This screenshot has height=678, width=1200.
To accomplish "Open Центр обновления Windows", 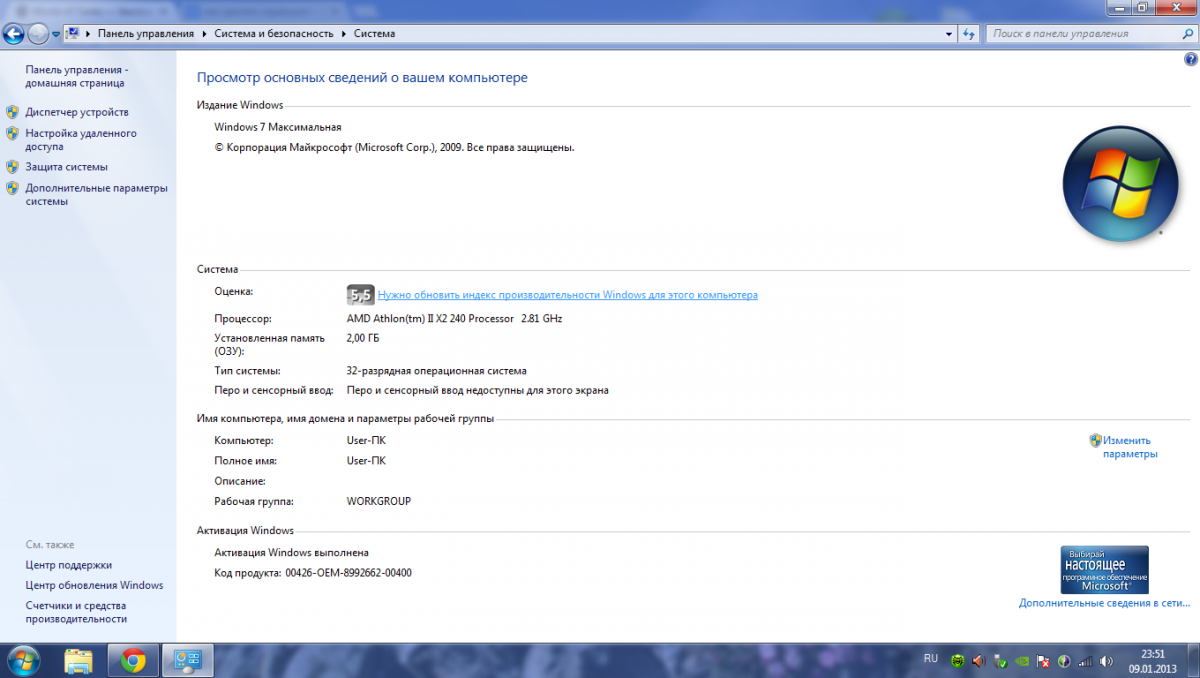I will click(x=94, y=585).
